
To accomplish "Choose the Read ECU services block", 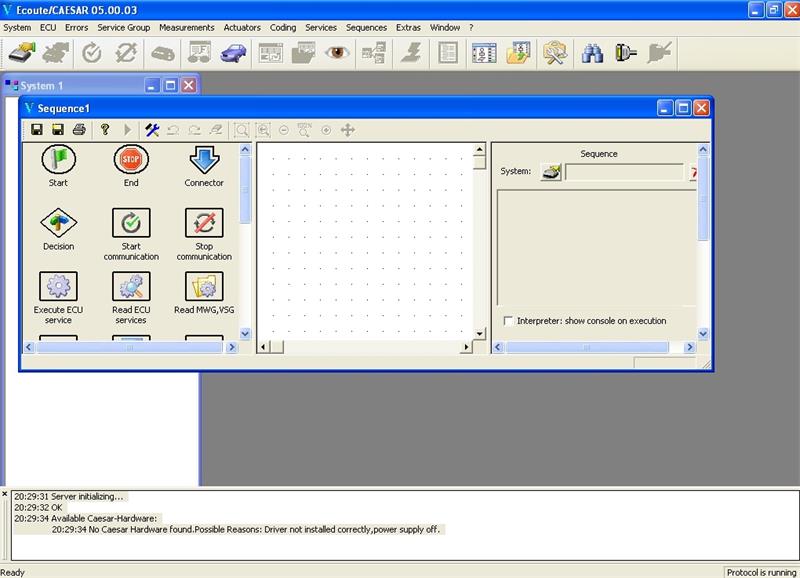I will pos(131,287).
